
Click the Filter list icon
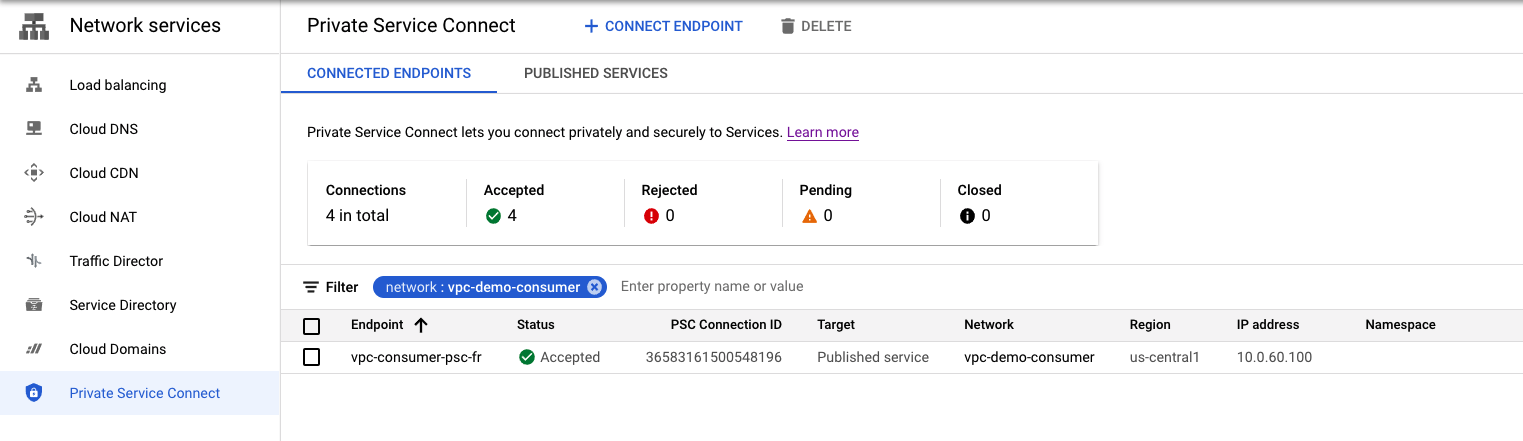click(311, 287)
